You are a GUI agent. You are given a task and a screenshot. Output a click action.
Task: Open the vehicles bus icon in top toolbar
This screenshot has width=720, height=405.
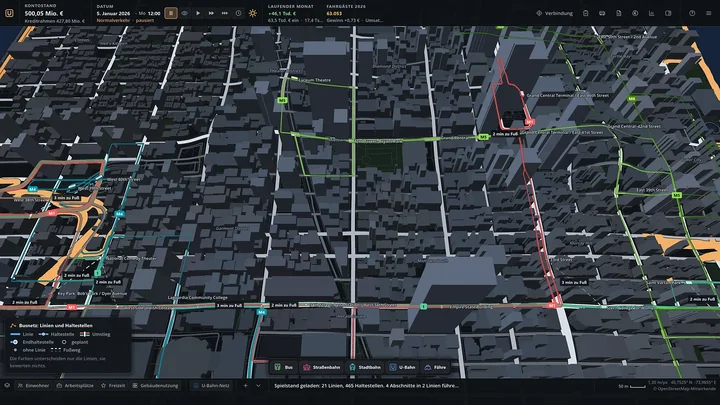602,13
